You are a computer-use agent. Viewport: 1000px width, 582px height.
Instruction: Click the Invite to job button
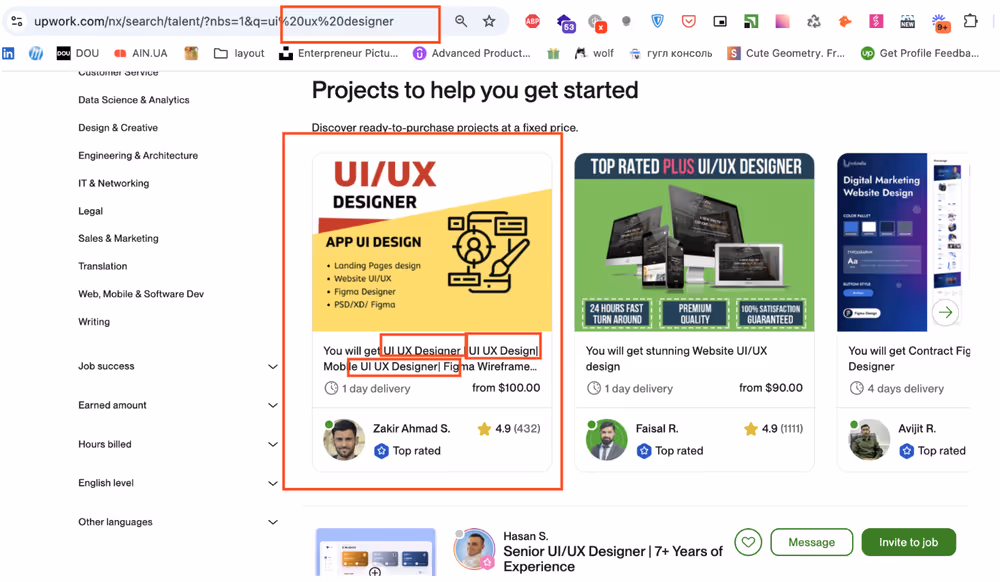pos(908,542)
